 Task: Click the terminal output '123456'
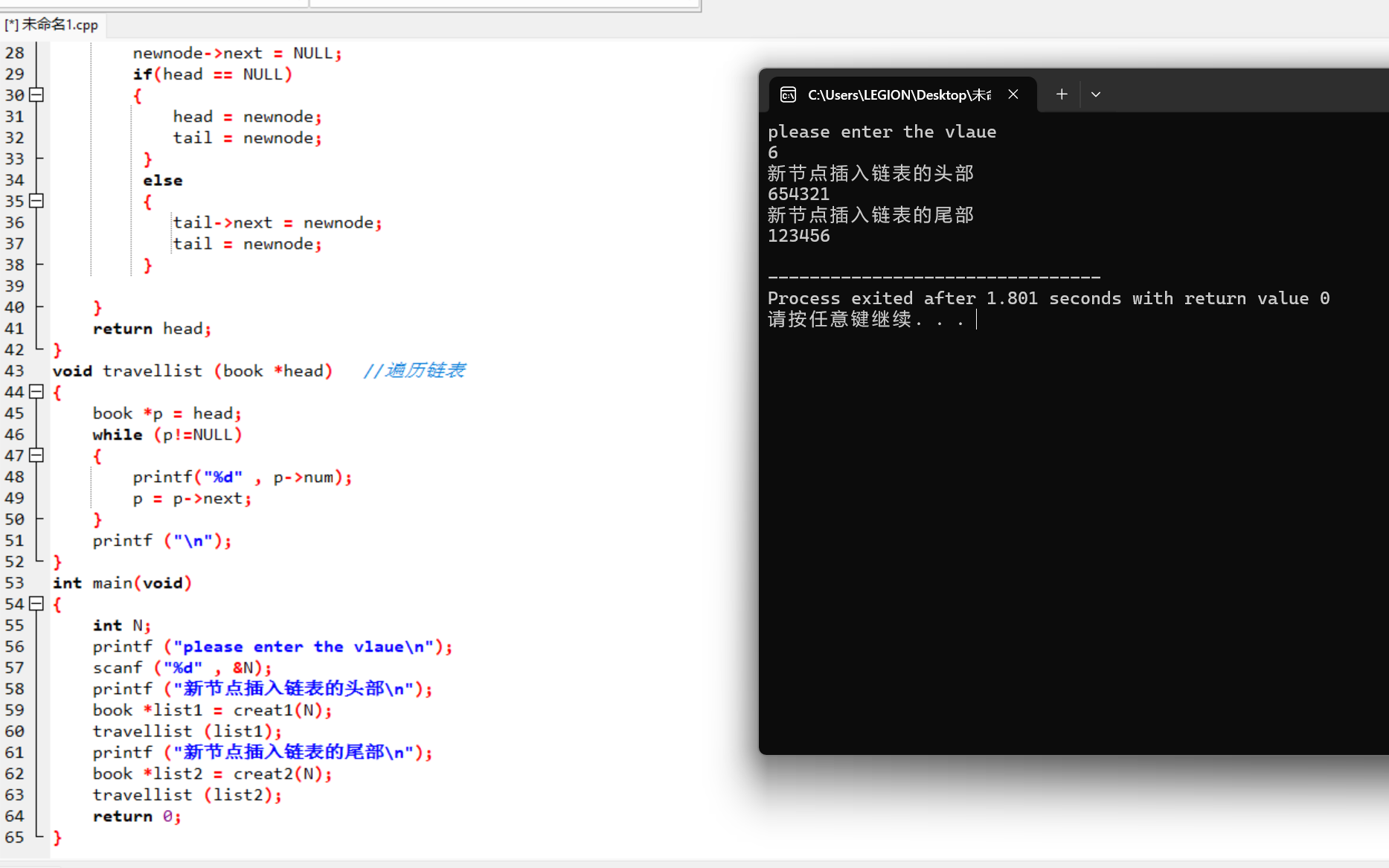point(798,236)
